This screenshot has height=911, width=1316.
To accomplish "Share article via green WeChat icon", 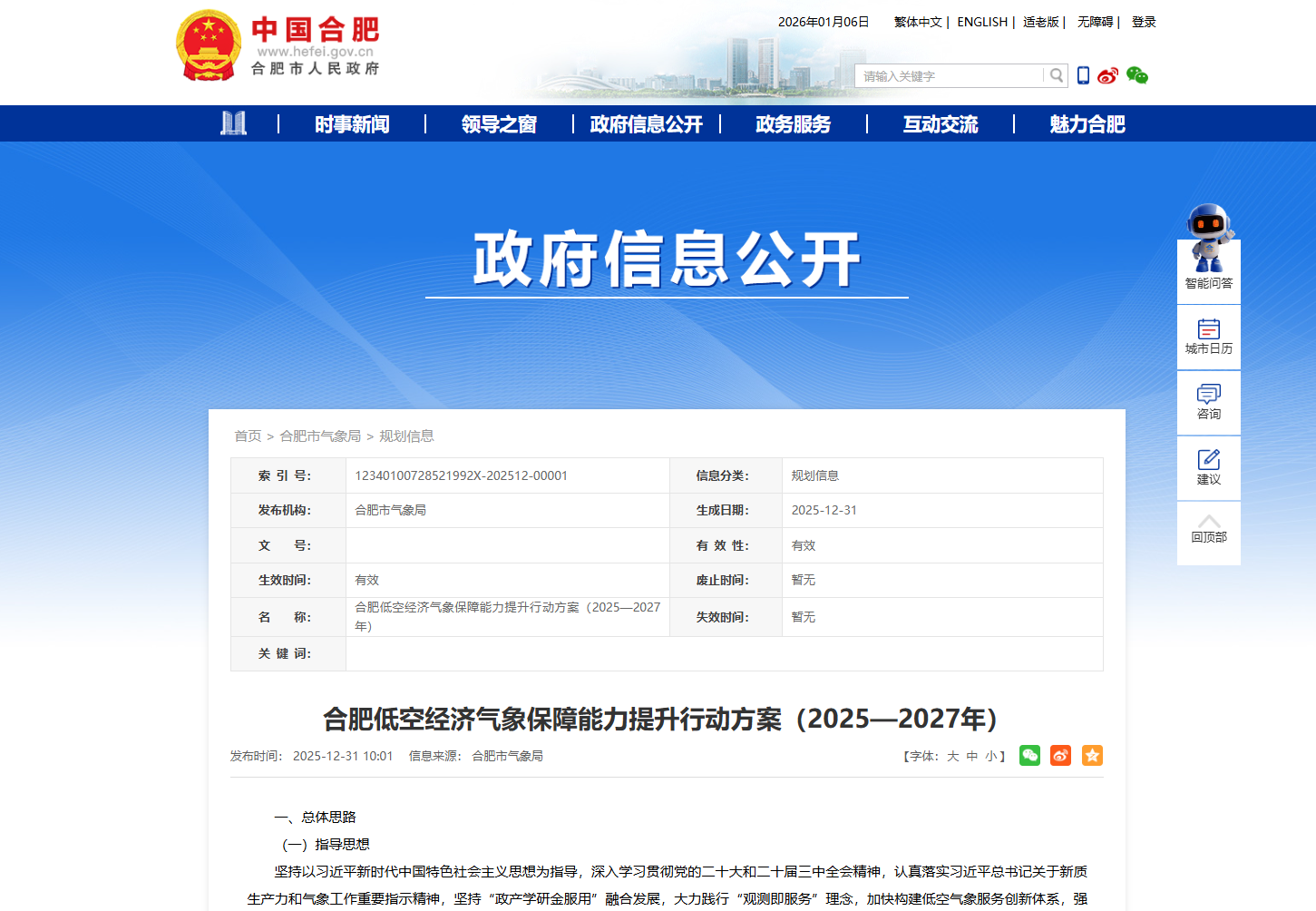I will (1029, 755).
